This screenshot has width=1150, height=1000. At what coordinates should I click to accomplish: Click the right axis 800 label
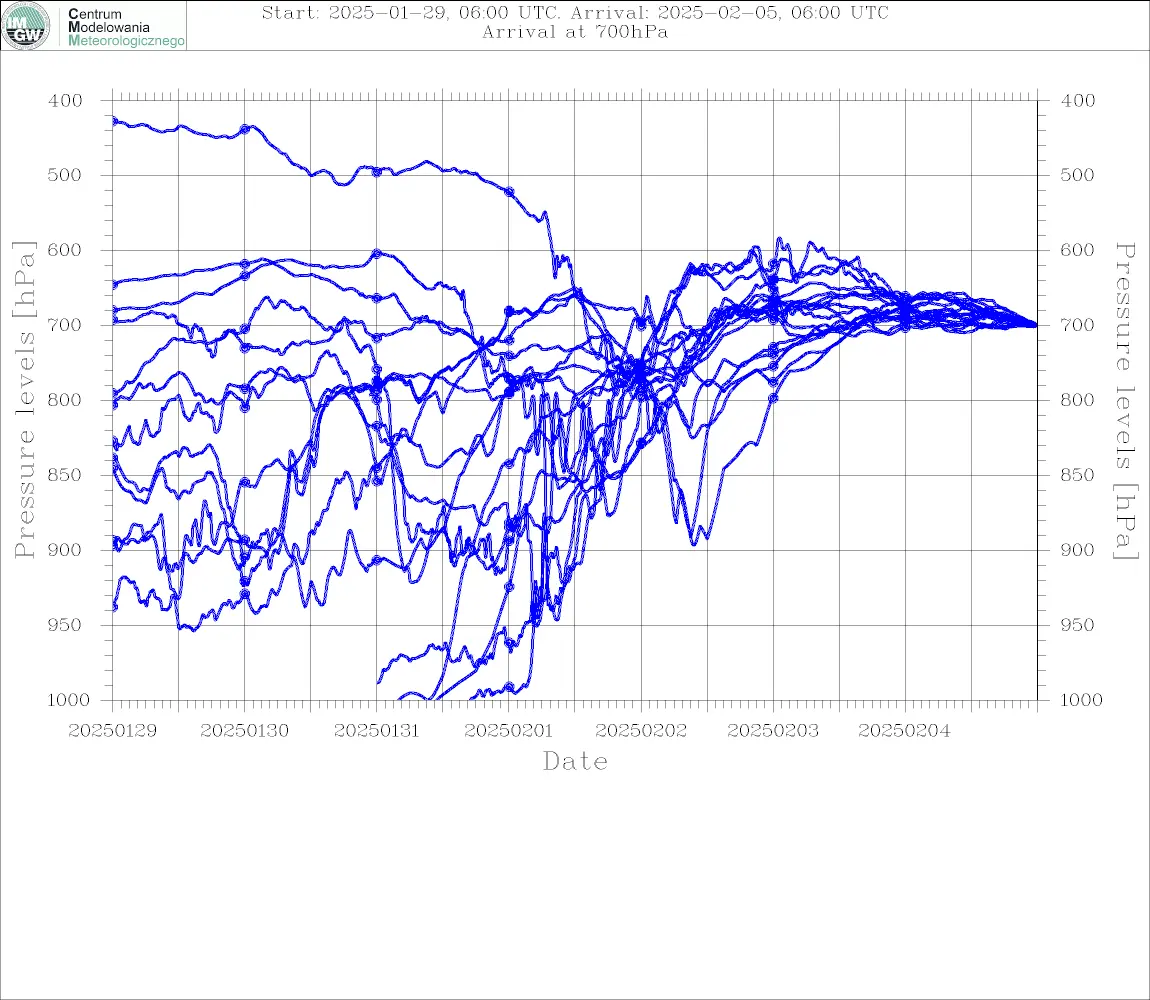(x=1078, y=400)
